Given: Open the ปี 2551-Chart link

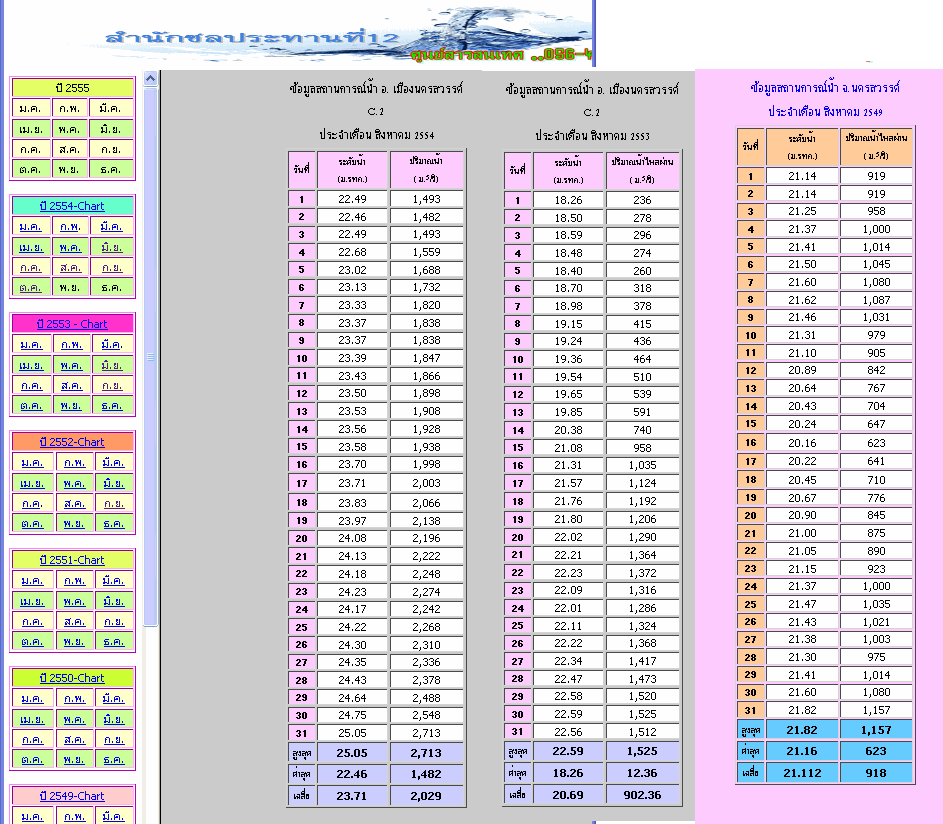Looking at the screenshot, I should pos(72,559).
